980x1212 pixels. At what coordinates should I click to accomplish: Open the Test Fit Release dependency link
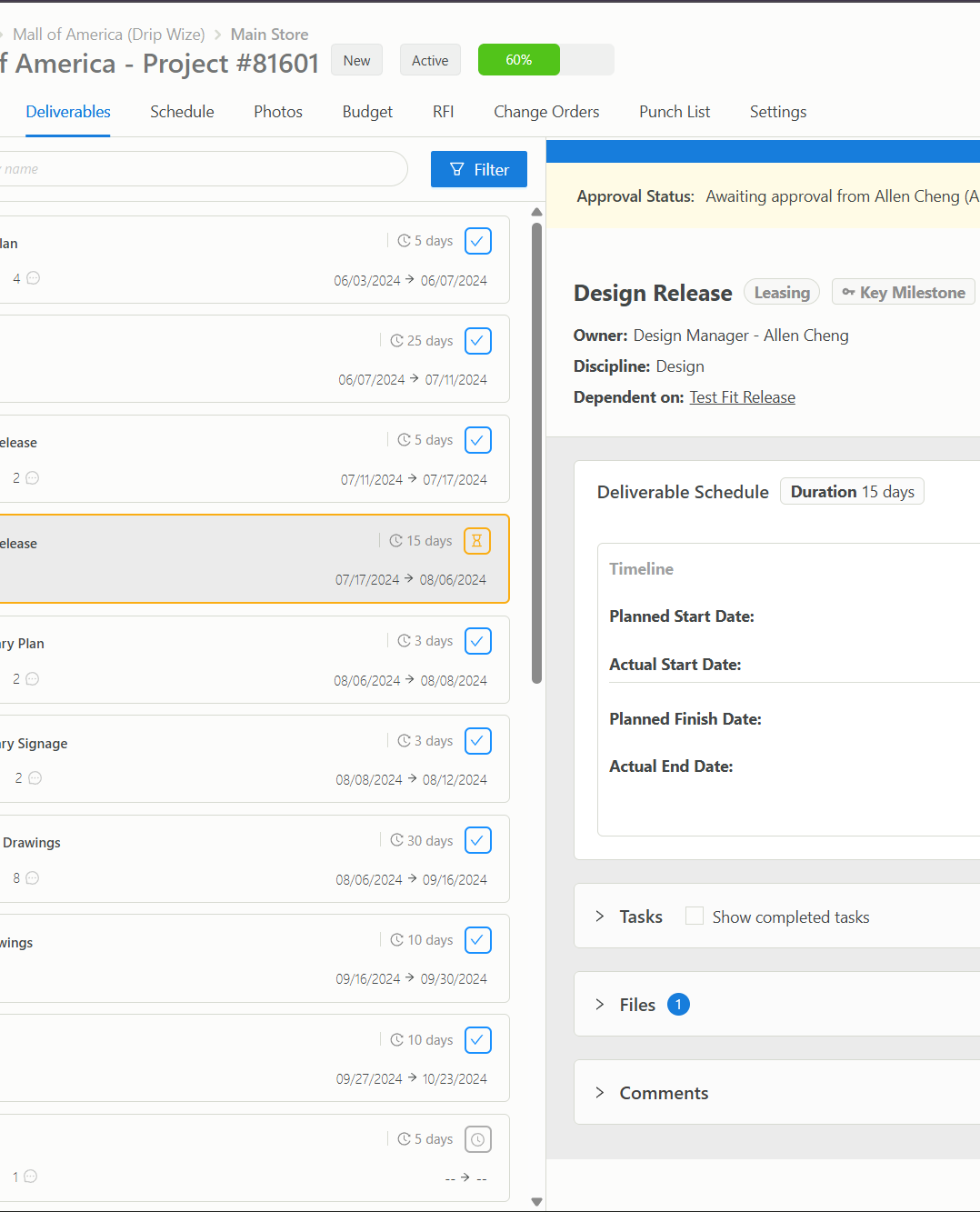coord(742,397)
